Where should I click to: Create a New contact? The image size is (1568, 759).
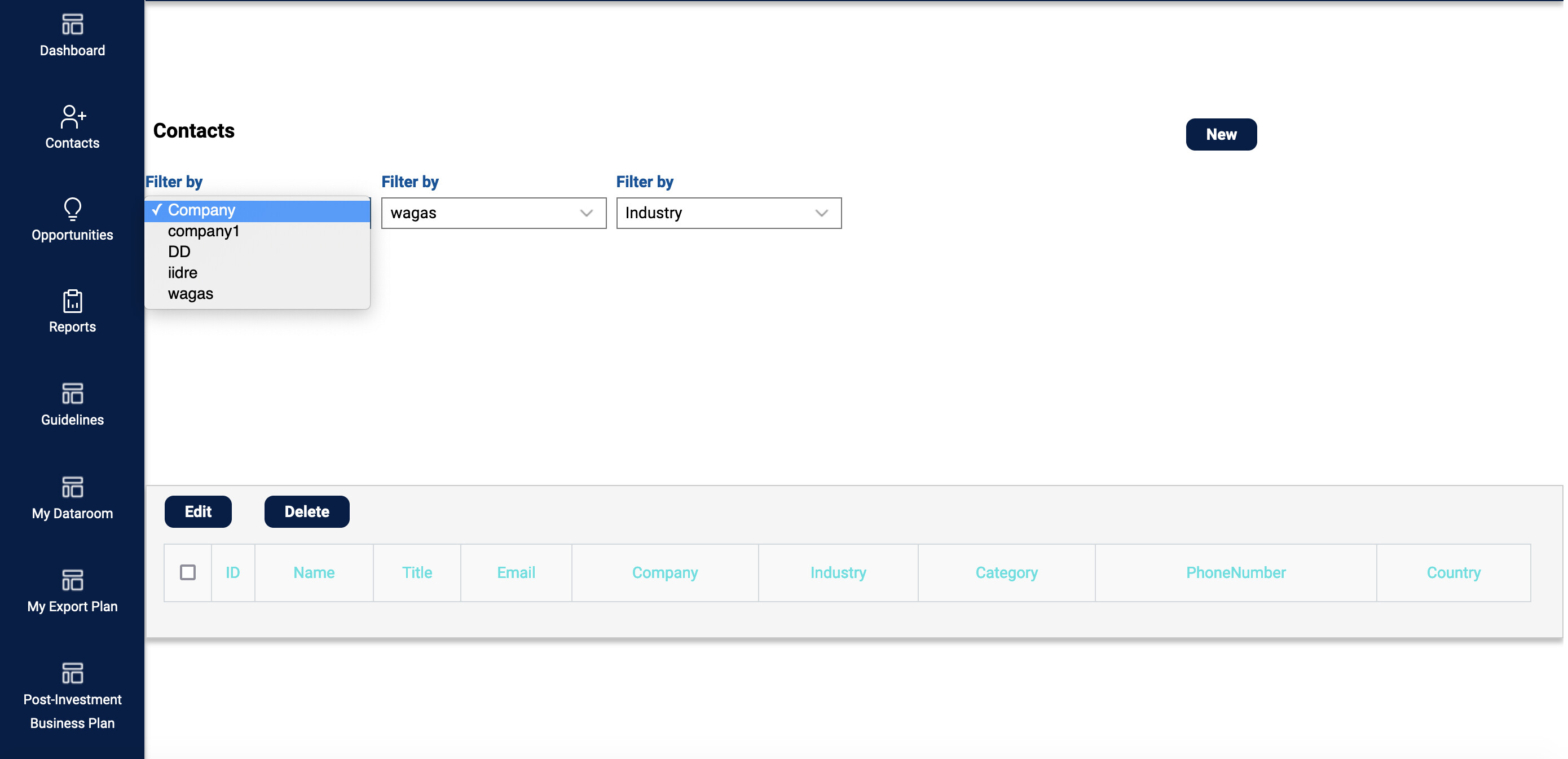pos(1221,135)
